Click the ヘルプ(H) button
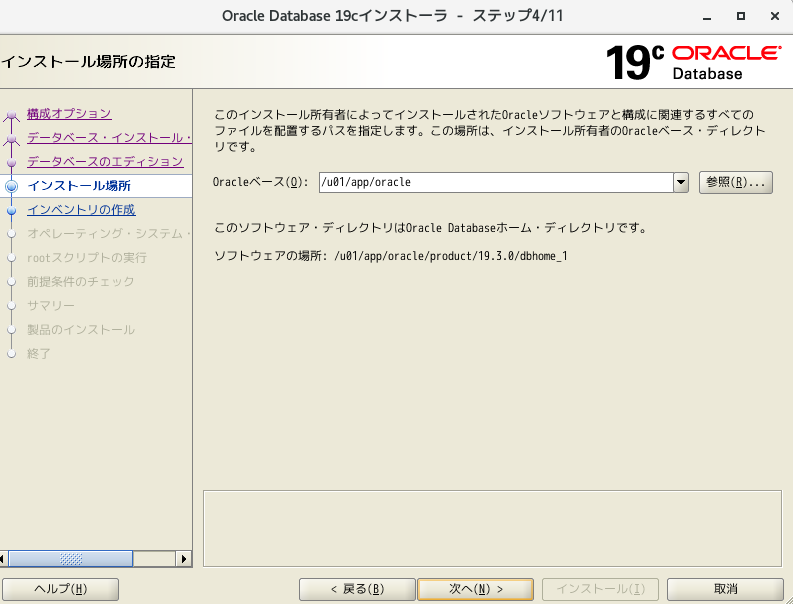 pyautogui.click(x=61, y=589)
